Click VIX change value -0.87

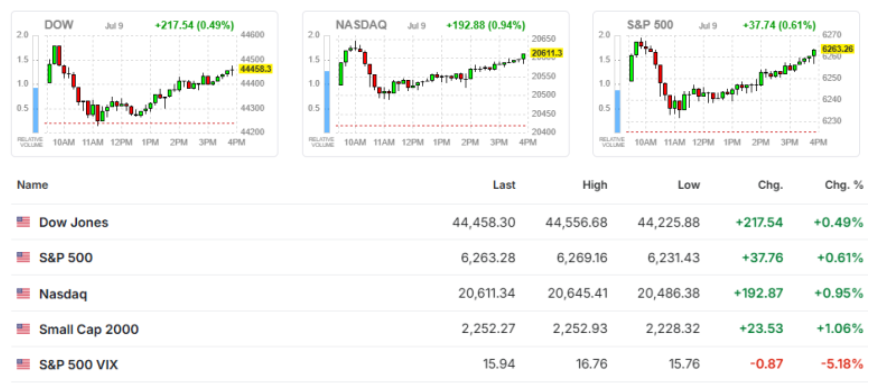pos(767,365)
